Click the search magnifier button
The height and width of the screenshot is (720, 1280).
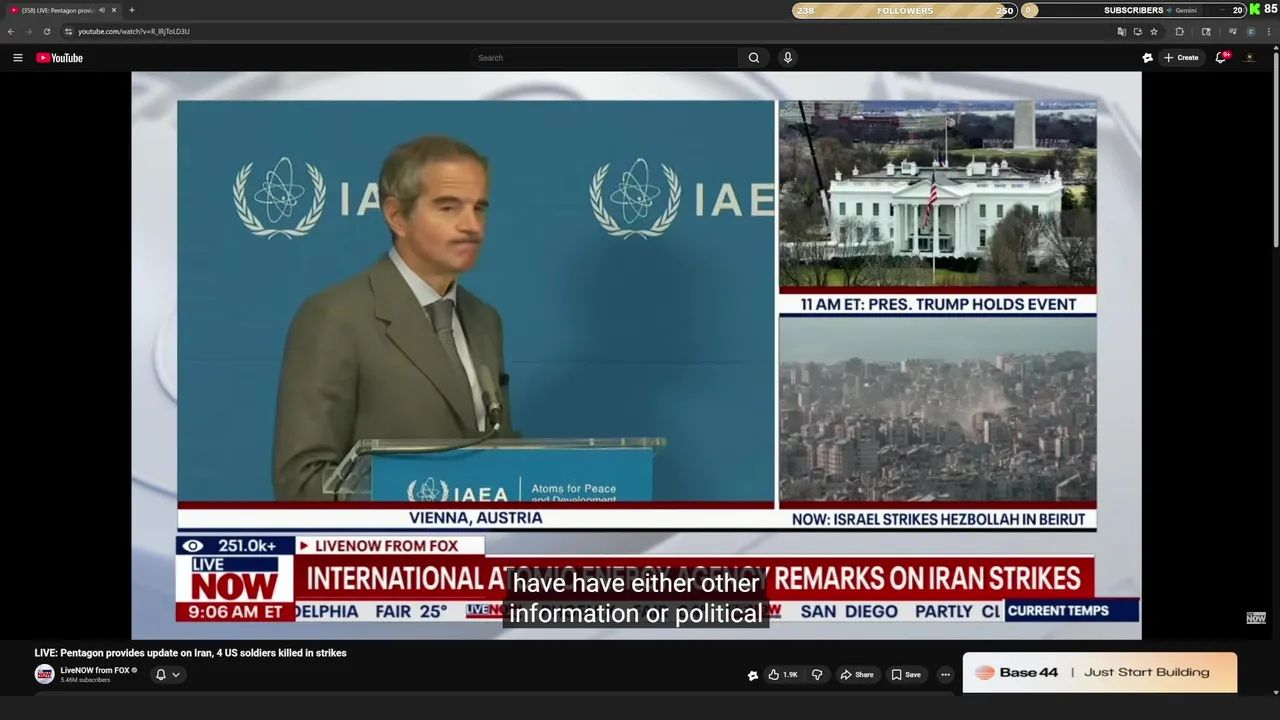point(754,58)
